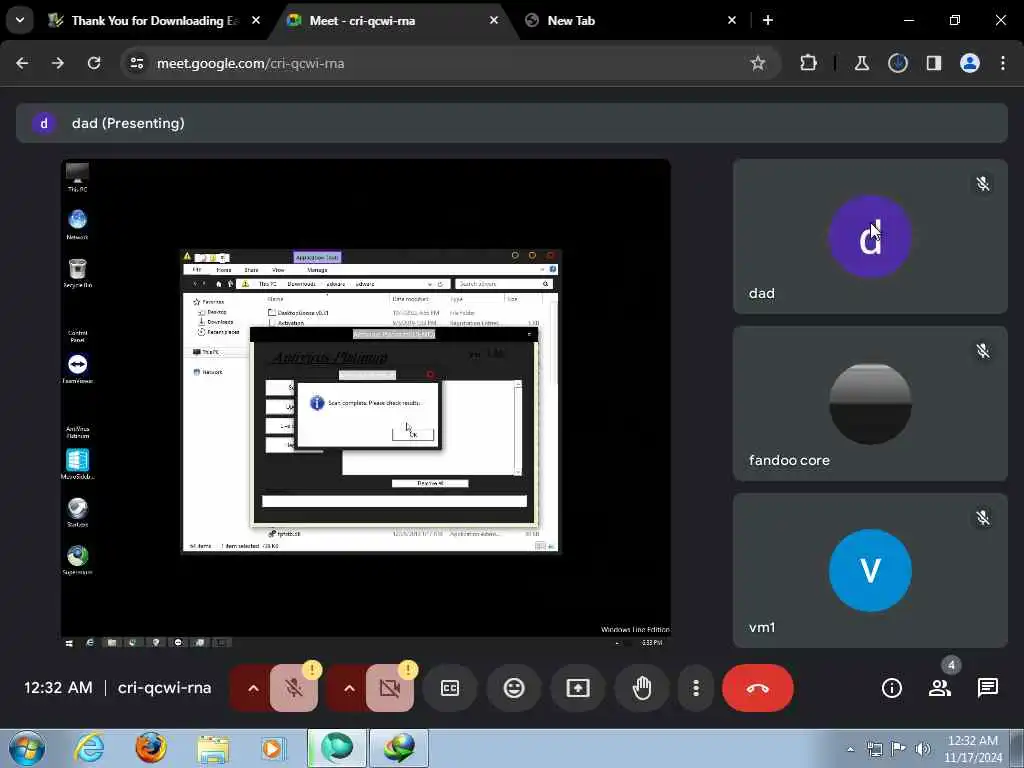Expand audio settings arrow near microphone
The image size is (1024, 768).
tap(253, 688)
